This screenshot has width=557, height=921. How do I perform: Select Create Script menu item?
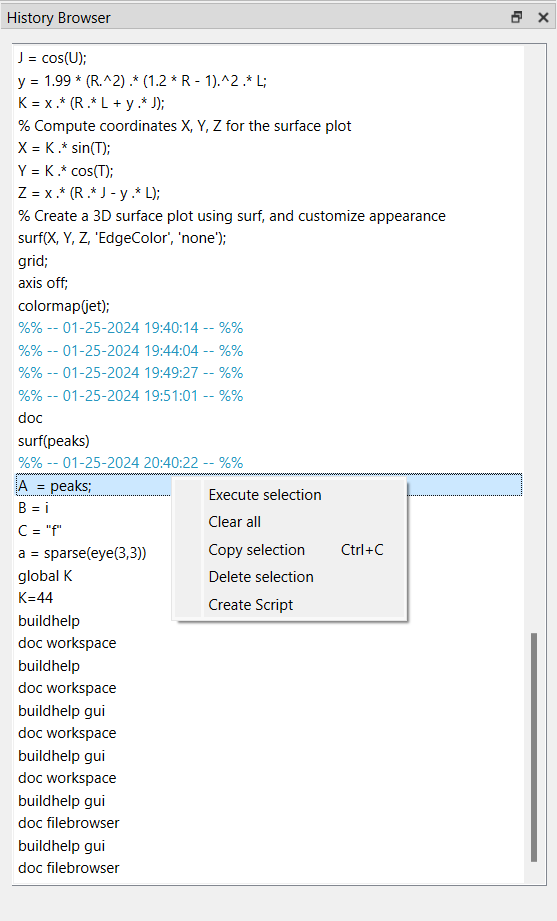pyautogui.click(x=251, y=604)
